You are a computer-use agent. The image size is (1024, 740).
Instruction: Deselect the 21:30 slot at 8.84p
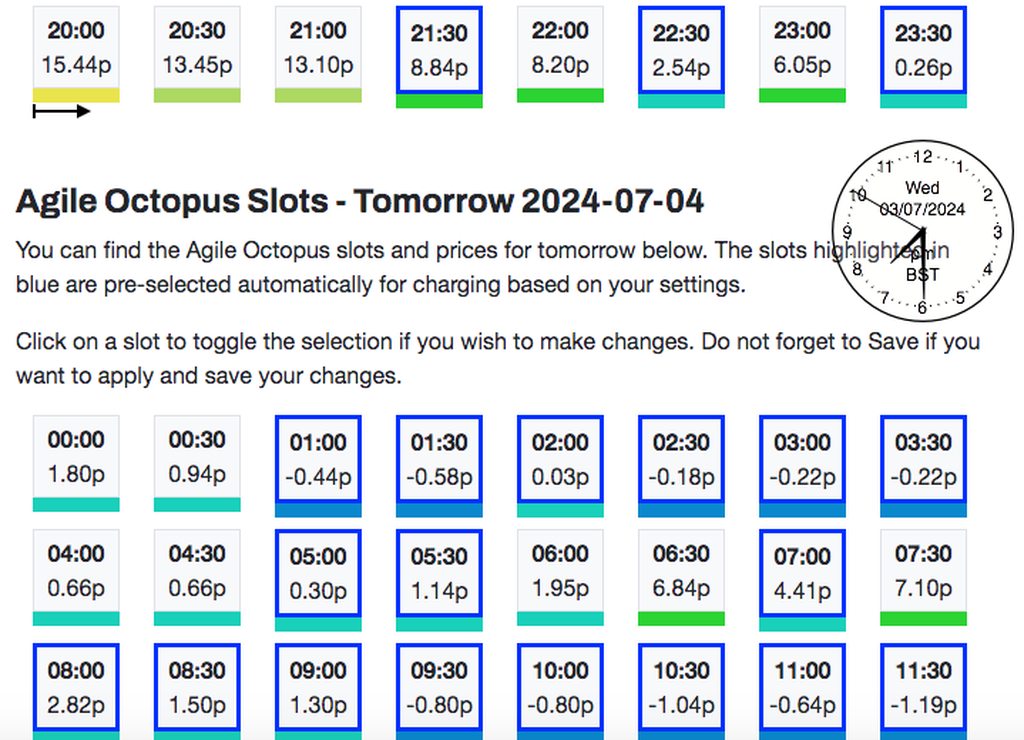439,50
